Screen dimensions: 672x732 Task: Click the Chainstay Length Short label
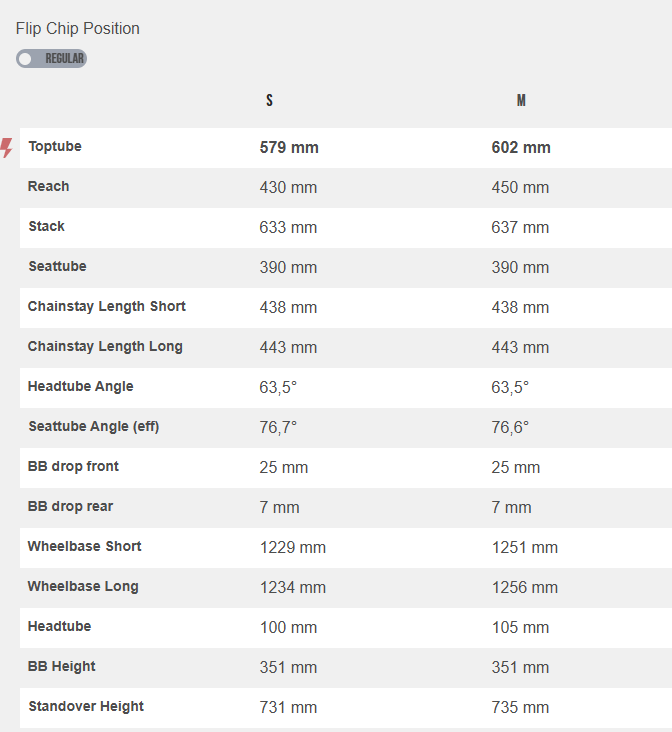(107, 307)
